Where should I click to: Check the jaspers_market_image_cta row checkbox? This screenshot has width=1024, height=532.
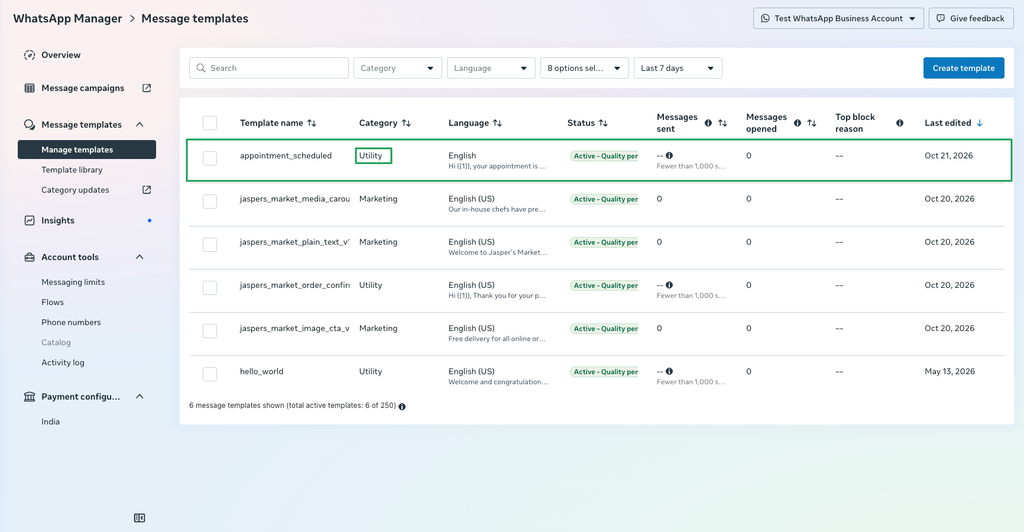pos(210,330)
